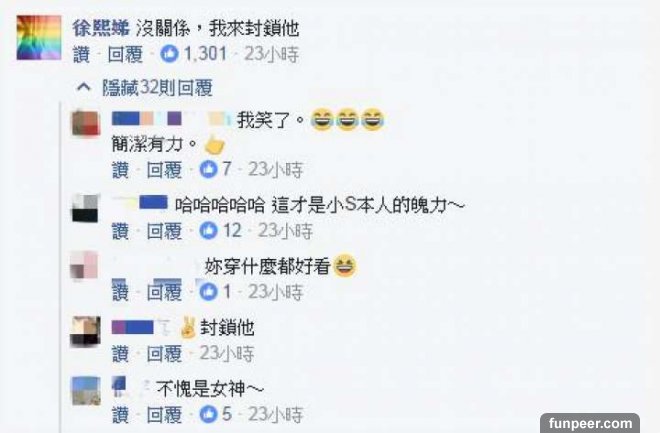Click 回覆 under the 不愧是女神 reply
Image resolution: width=660 pixels, height=433 pixels.
pyautogui.click(x=164, y=415)
